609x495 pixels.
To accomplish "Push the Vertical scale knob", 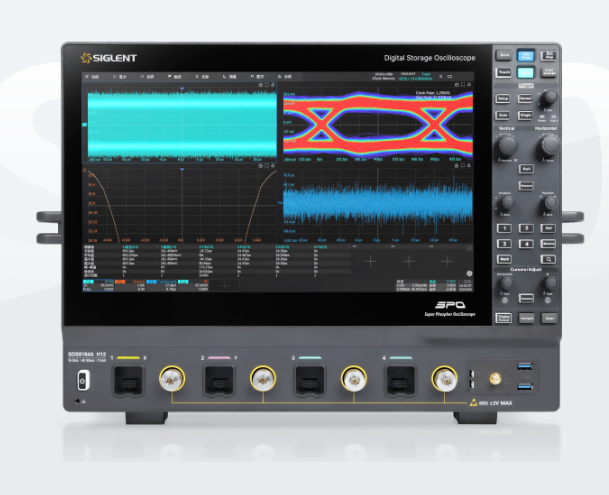I will [508, 147].
